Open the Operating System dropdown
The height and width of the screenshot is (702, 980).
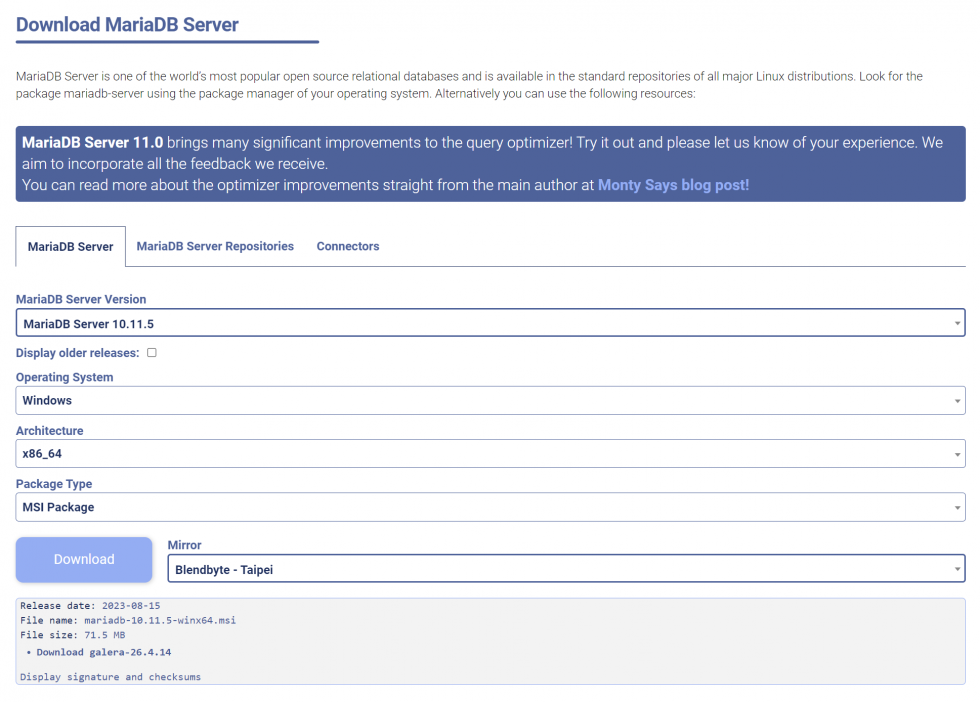point(490,400)
